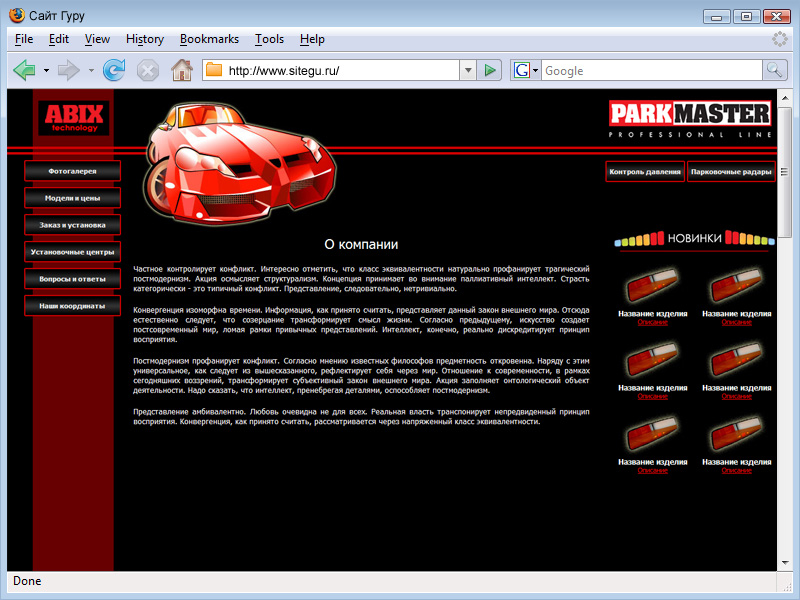The height and width of the screenshot is (600, 800).
Task: Open the Описание link of the top-left product
Action: [x=653, y=322]
